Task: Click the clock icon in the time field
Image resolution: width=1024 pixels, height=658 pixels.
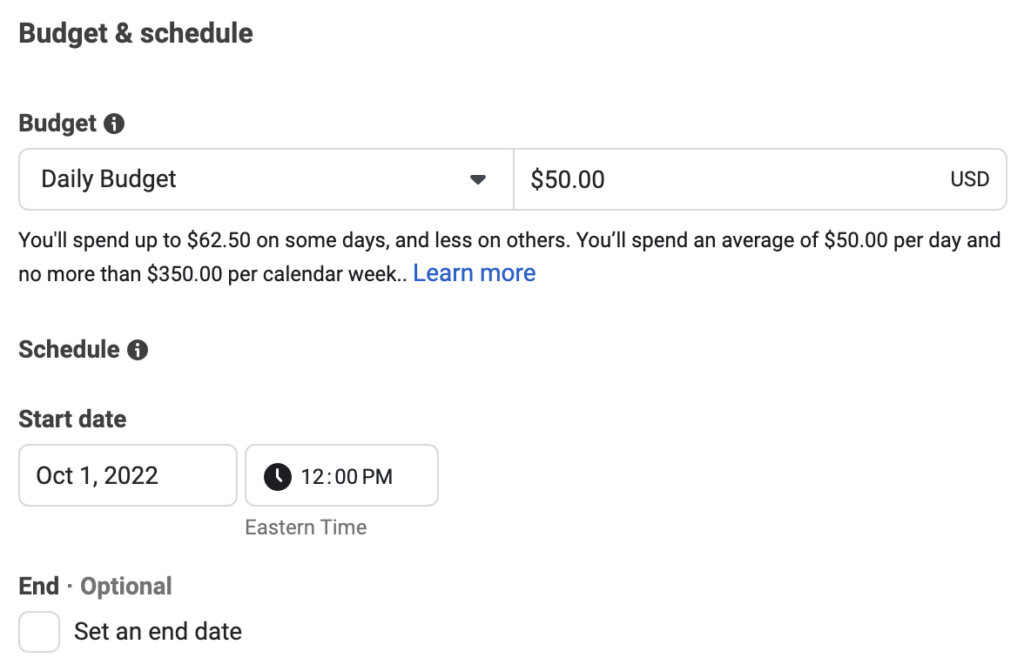Action: (x=277, y=475)
